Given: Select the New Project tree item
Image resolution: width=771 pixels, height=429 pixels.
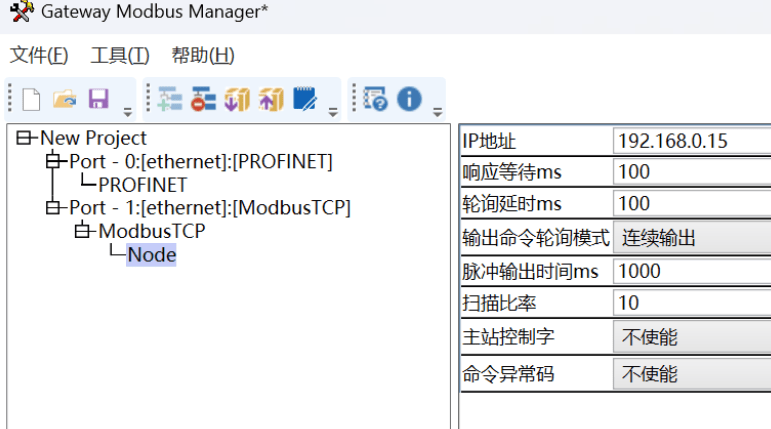Looking at the screenshot, I should (93, 138).
